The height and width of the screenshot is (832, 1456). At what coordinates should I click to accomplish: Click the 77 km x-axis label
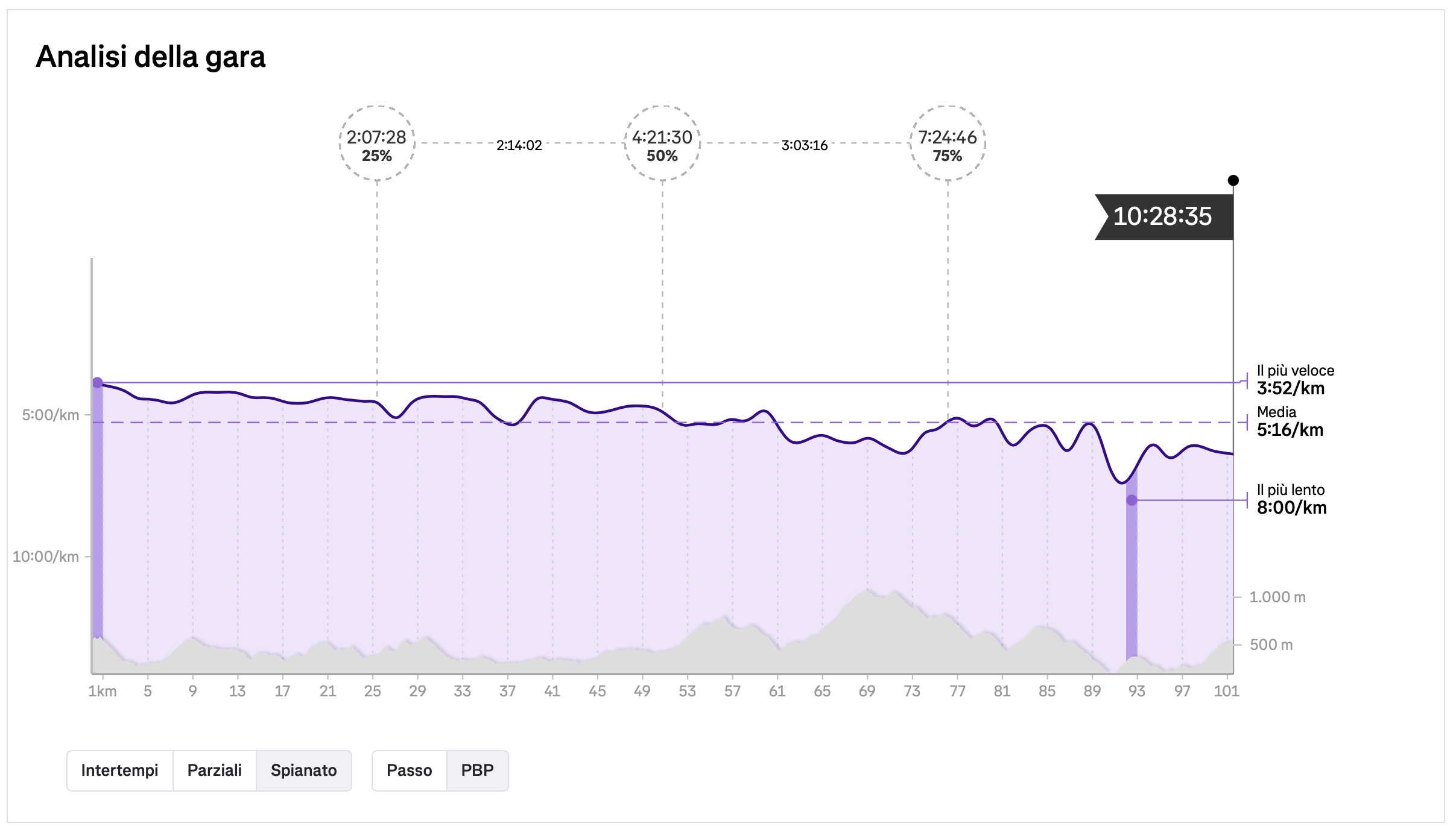coord(957,692)
